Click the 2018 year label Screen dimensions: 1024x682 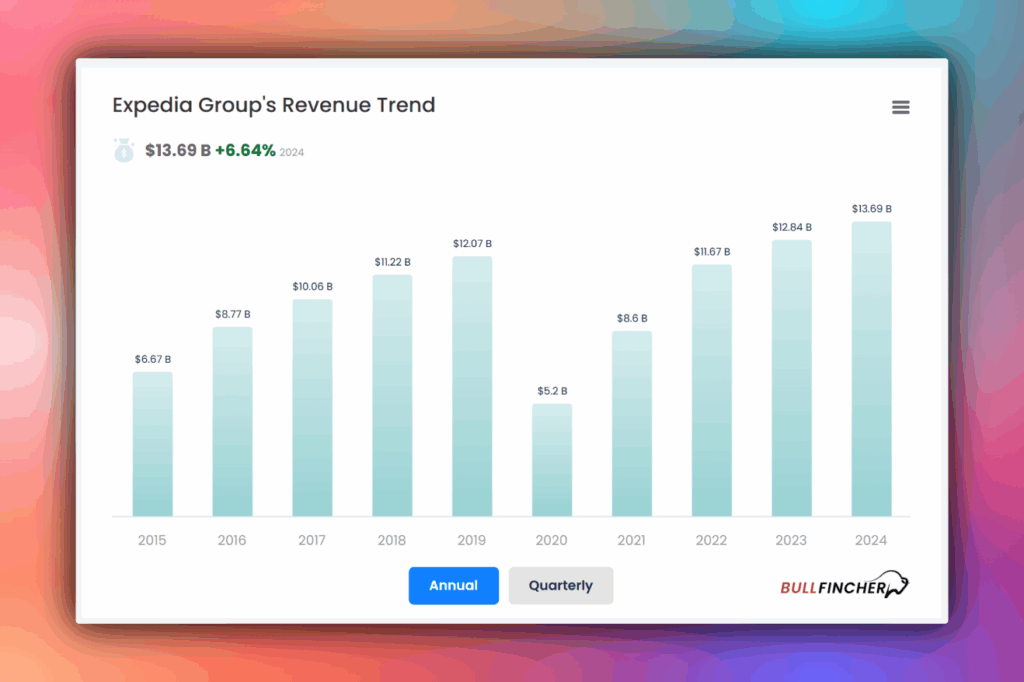391,540
